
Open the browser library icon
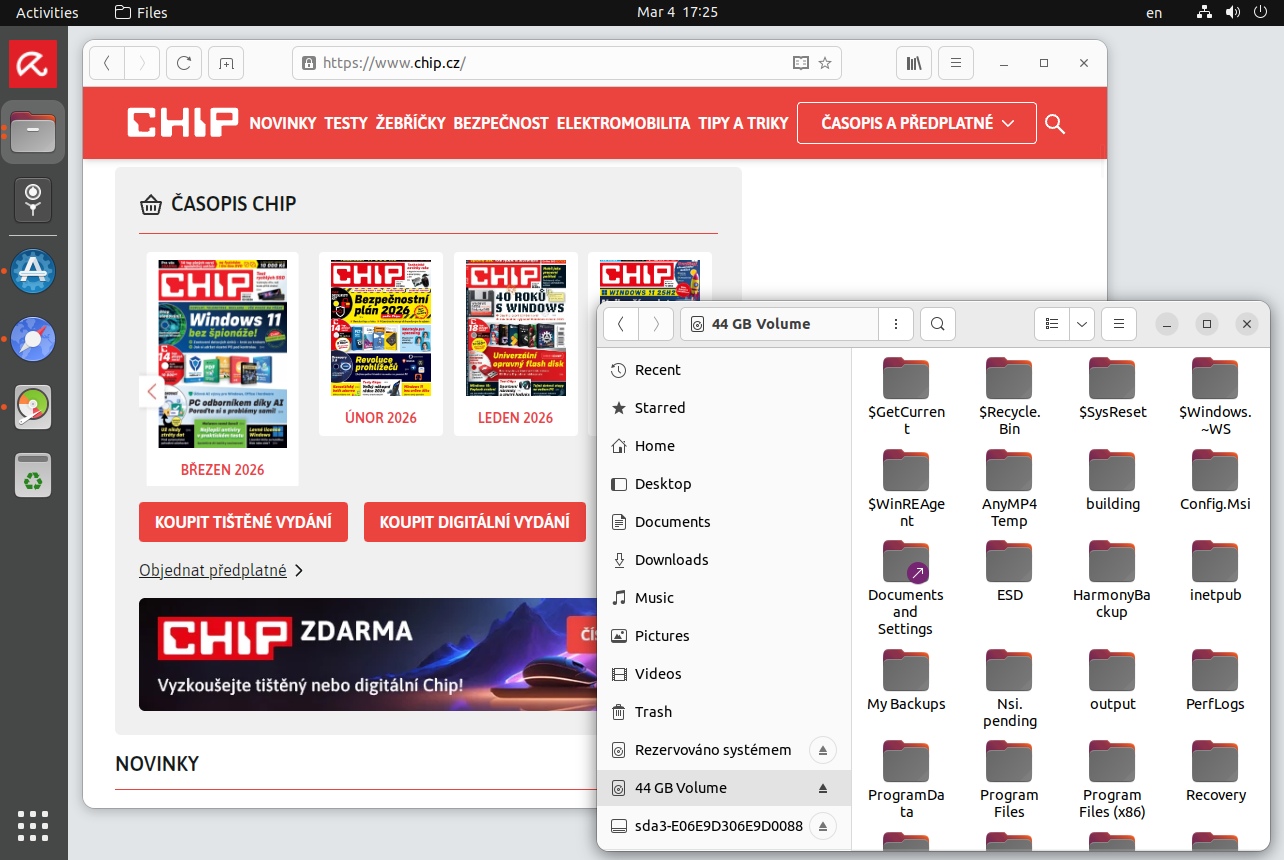click(x=914, y=63)
